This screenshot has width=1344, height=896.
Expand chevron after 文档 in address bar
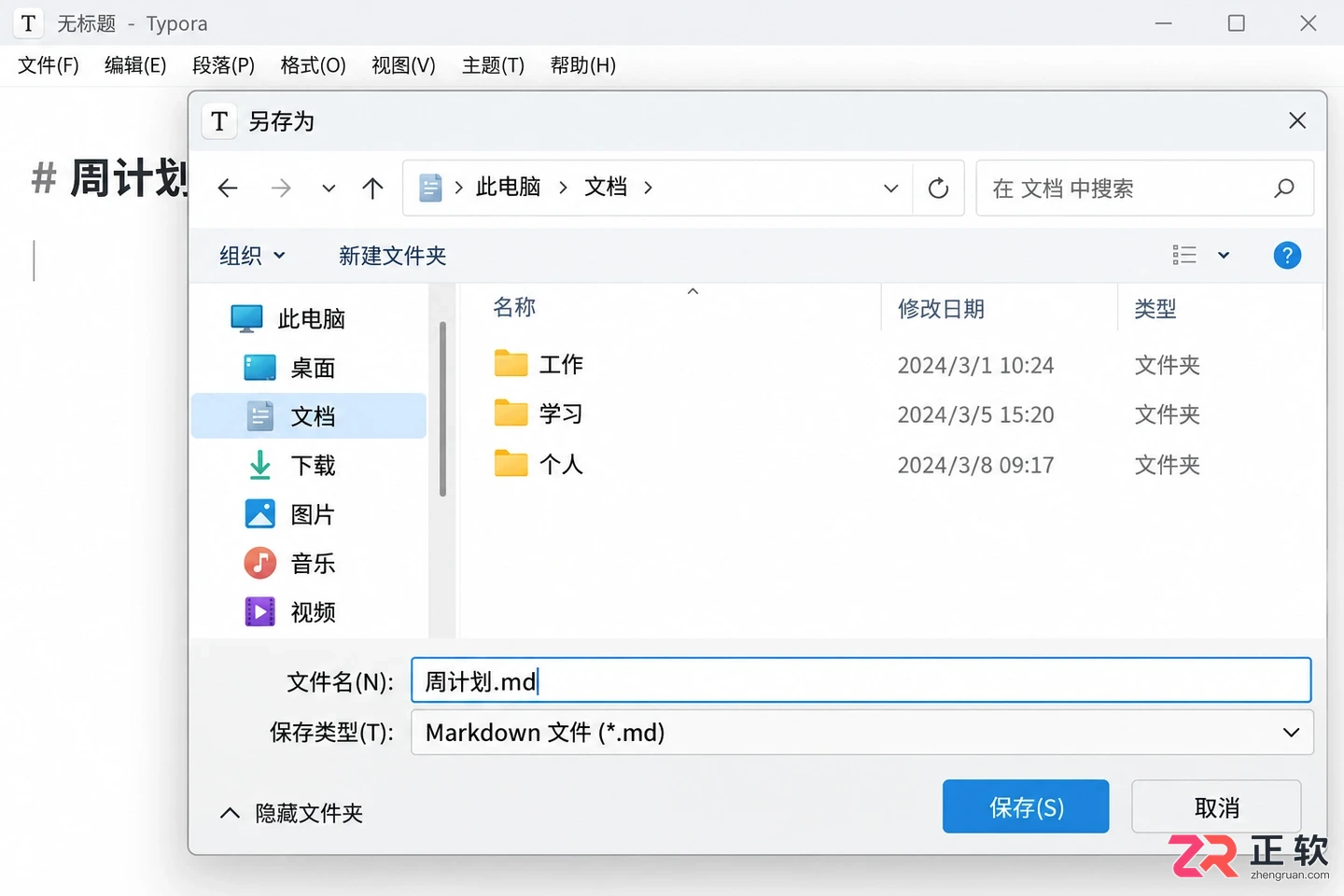(648, 188)
